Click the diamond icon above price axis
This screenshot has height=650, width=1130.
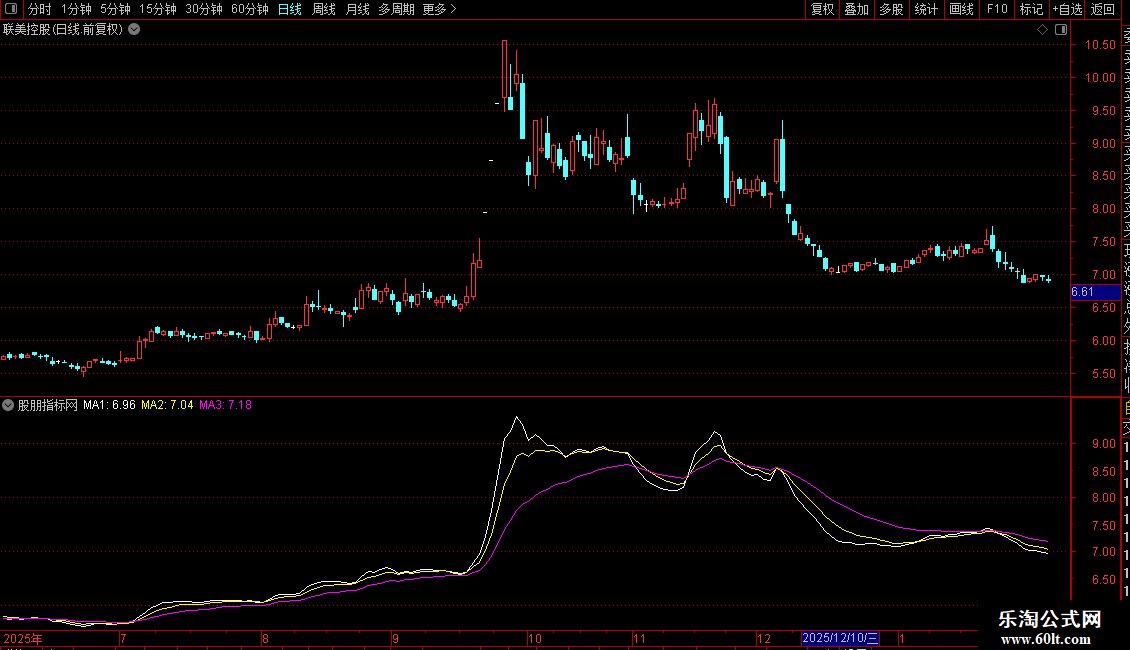(1042, 30)
